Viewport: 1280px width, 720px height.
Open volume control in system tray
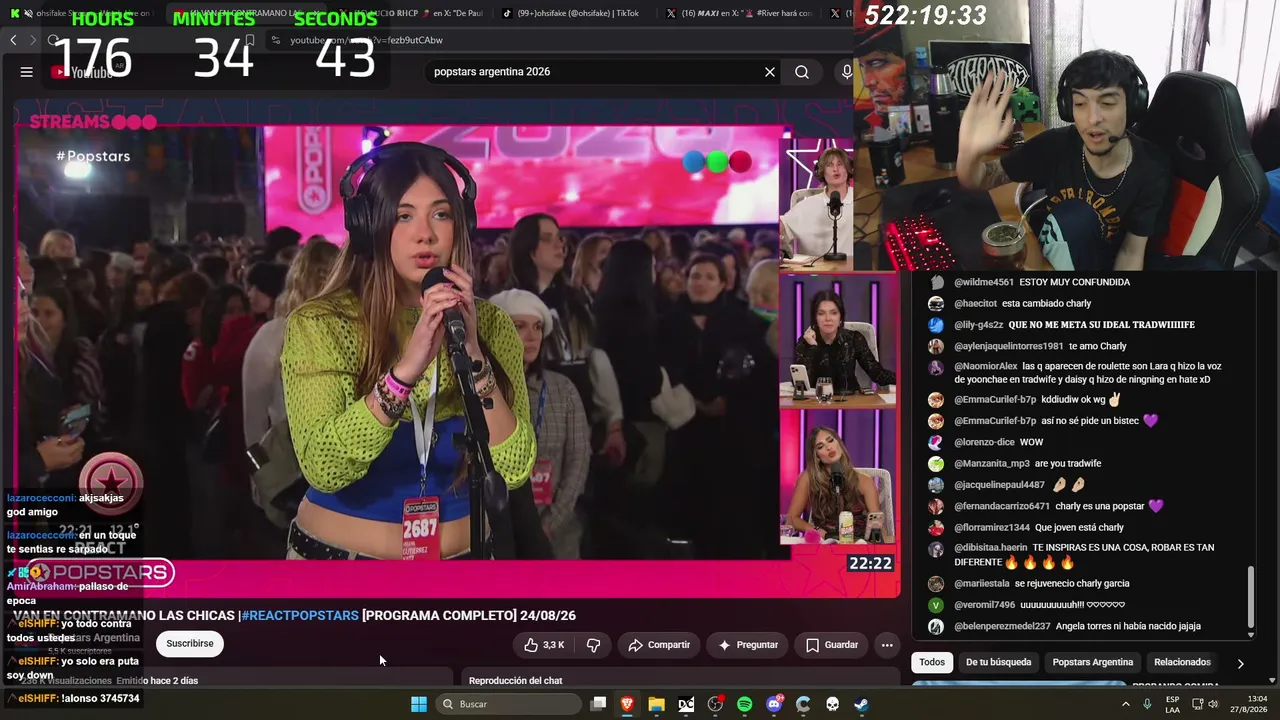1213,704
